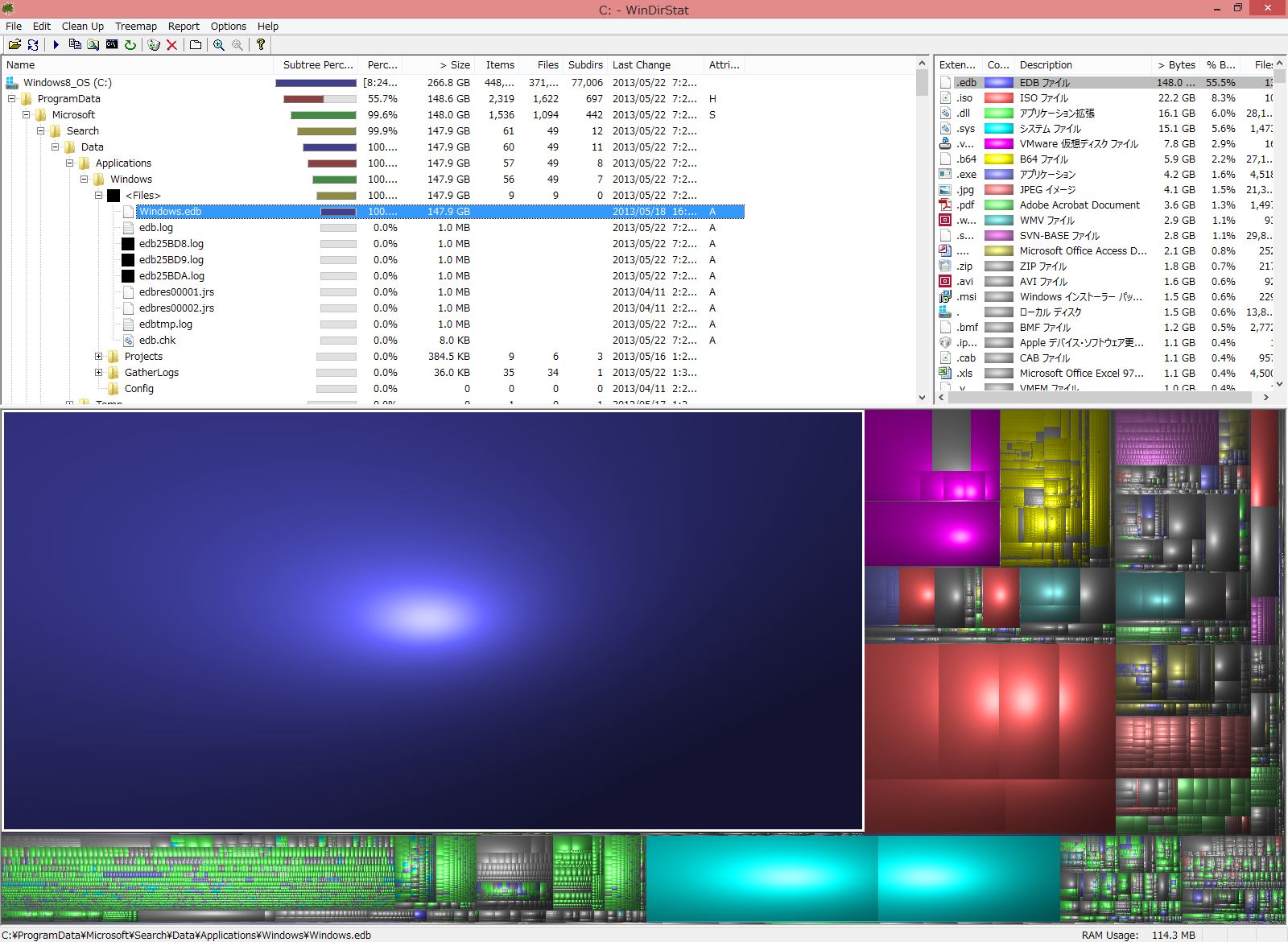Click the .zip extension icon
The image size is (1288, 942).
coord(945,266)
